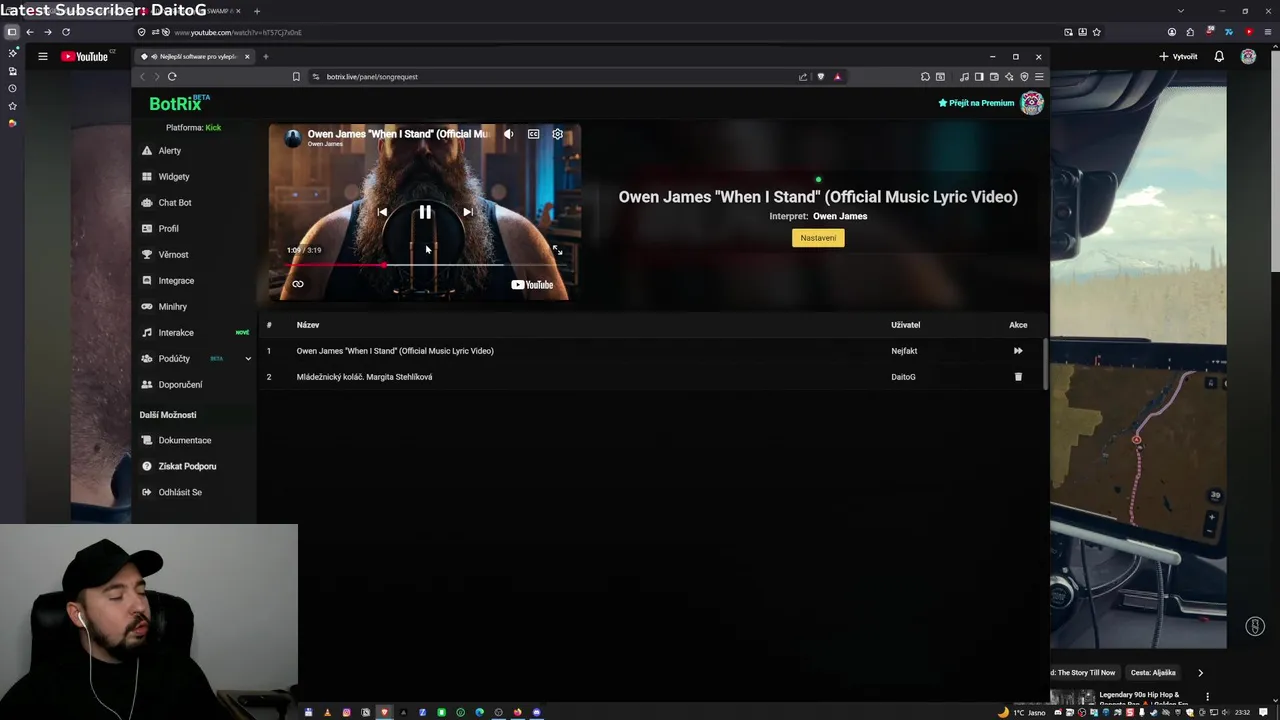Select Mládežnický koláč. Margita Stehlíková row

click(650, 377)
